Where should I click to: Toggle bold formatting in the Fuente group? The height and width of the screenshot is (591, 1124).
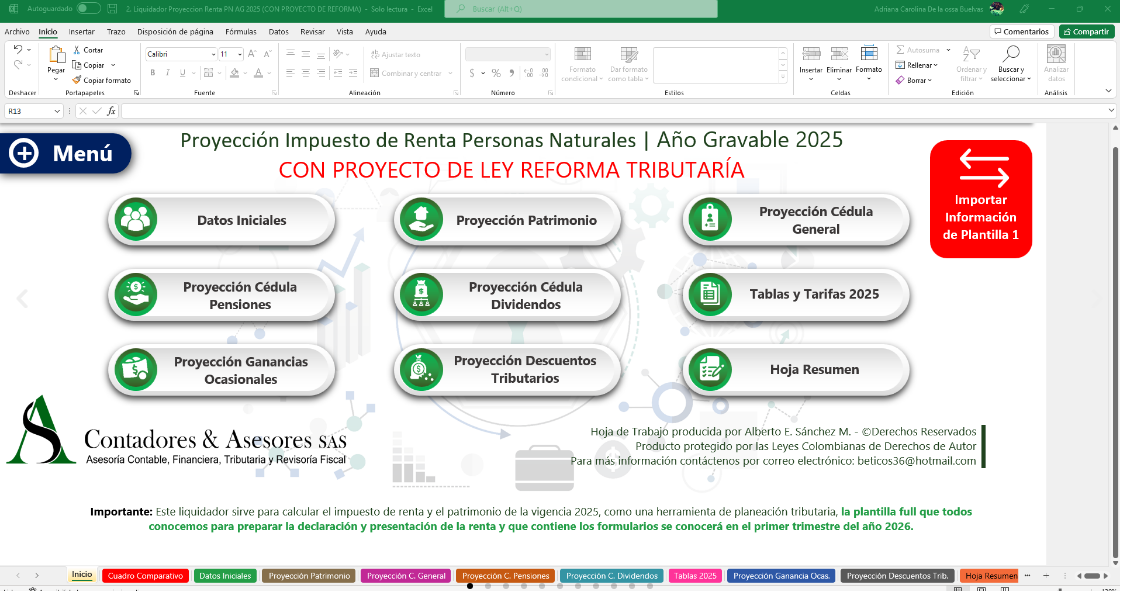[152, 72]
